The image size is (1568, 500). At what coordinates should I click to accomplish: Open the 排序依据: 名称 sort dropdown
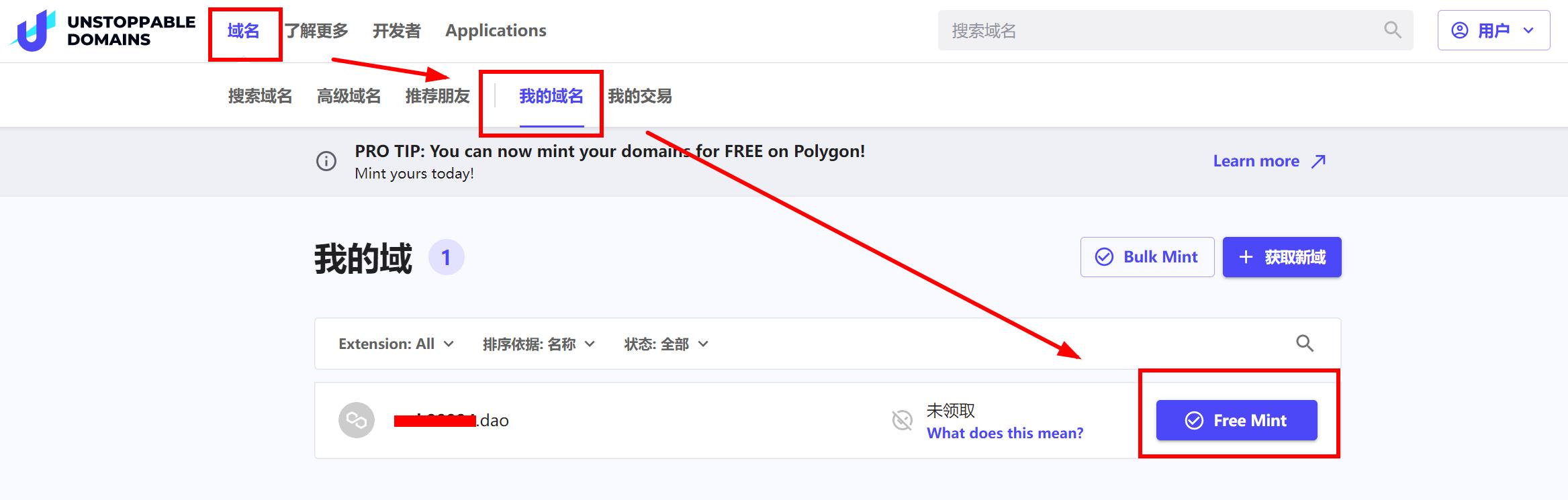539,344
